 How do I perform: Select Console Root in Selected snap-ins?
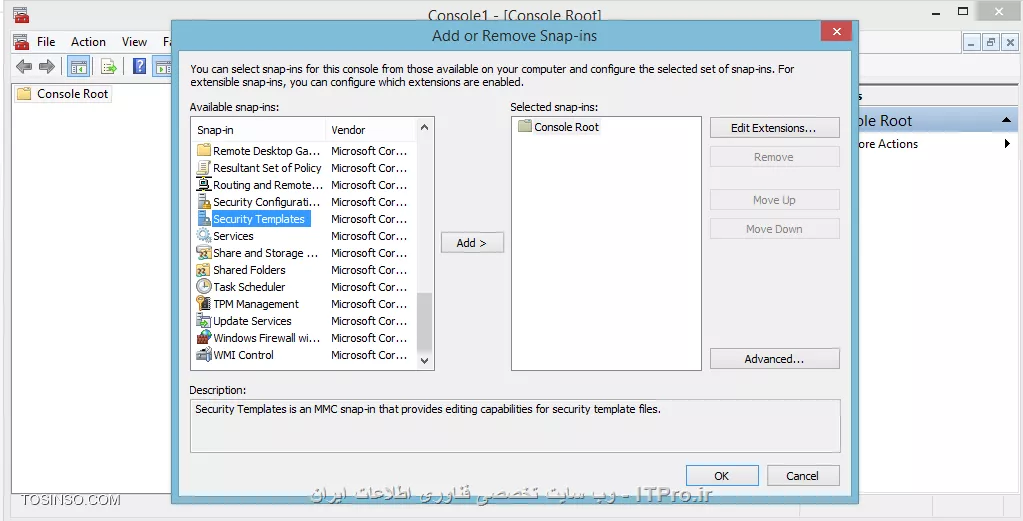click(x=558, y=127)
